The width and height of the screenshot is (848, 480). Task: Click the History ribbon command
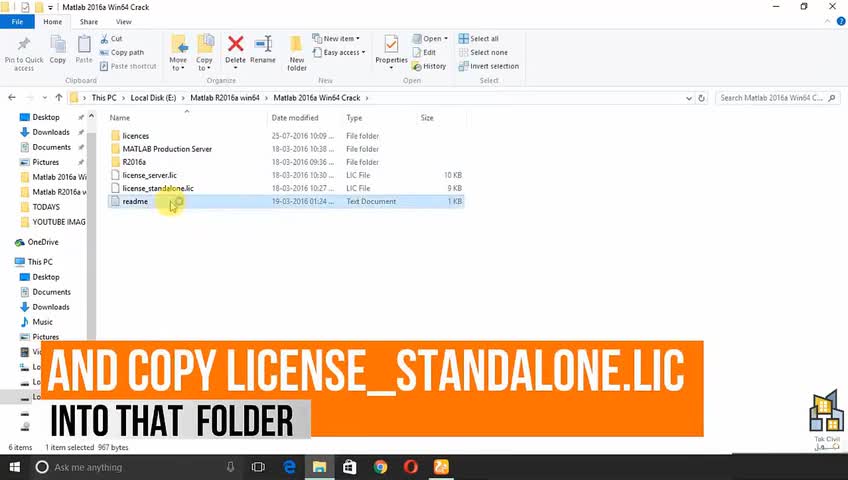pos(429,66)
